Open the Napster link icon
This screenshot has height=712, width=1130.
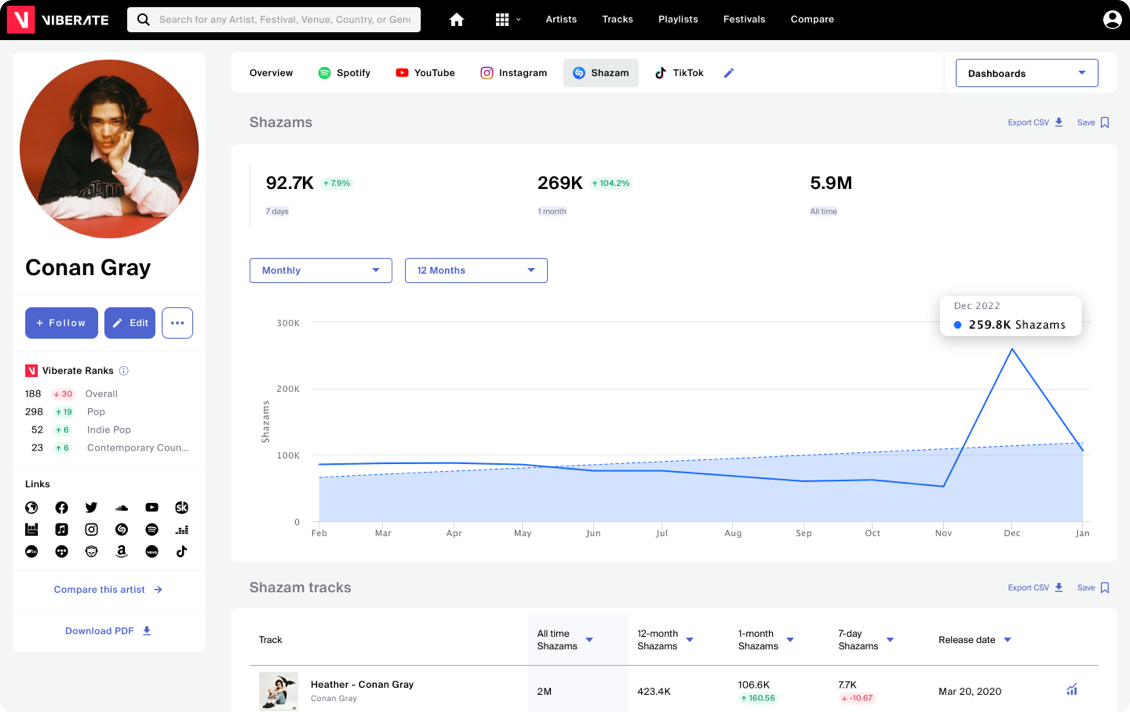92,551
